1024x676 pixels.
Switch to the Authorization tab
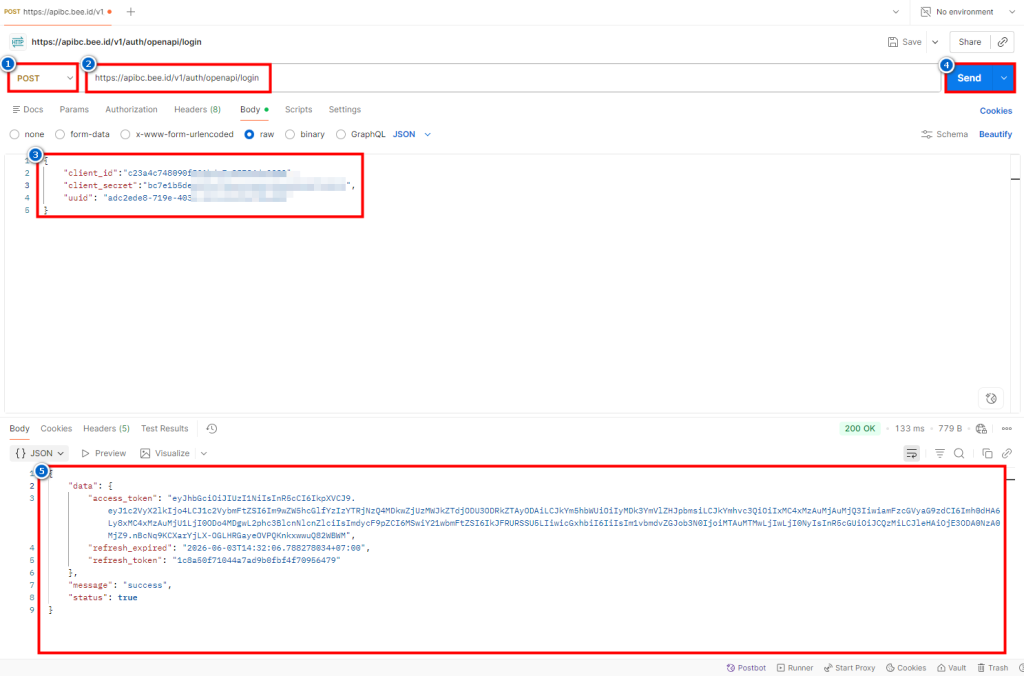(x=131, y=110)
